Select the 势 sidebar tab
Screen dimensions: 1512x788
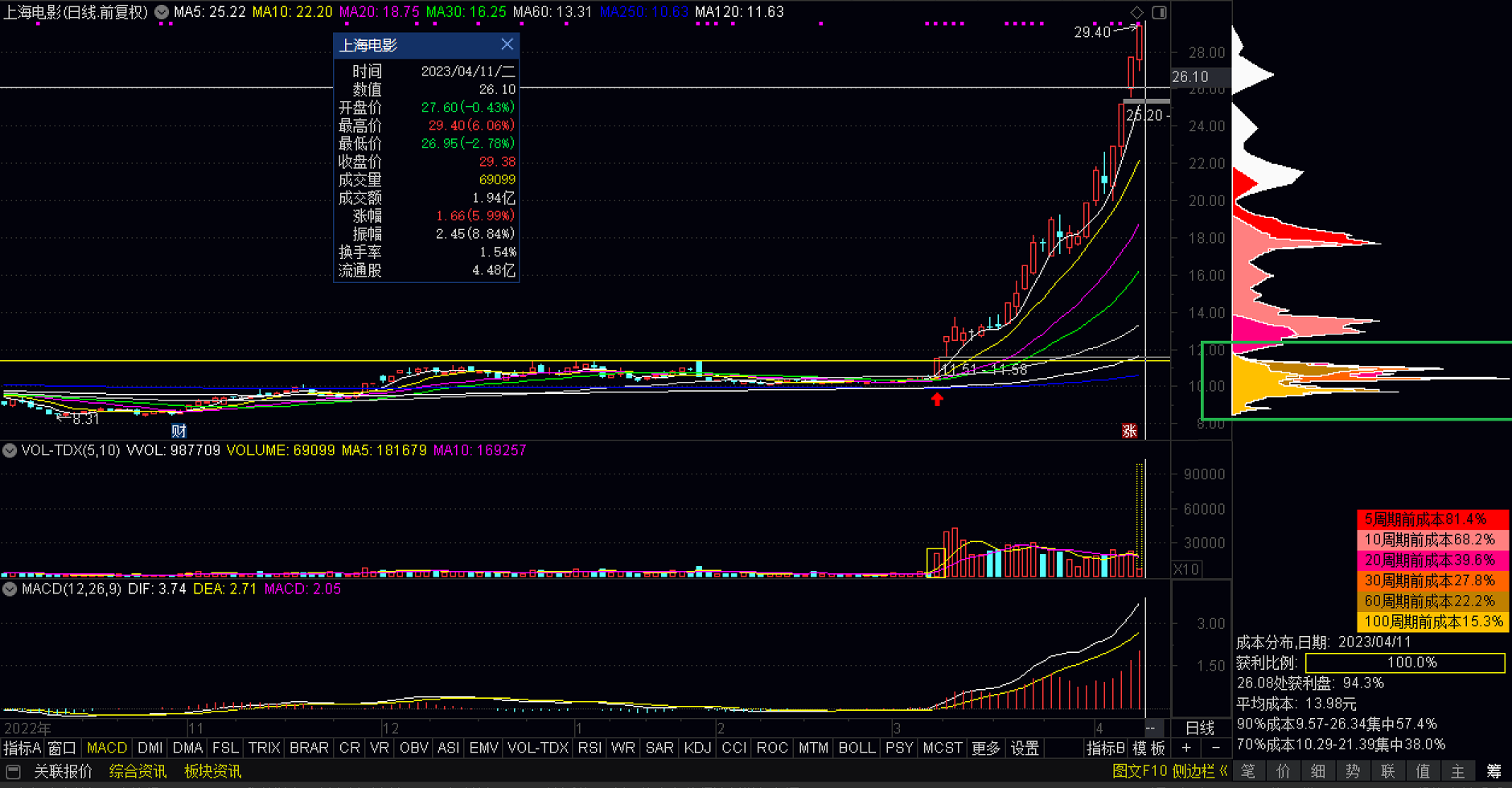(x=1353, y=771)
